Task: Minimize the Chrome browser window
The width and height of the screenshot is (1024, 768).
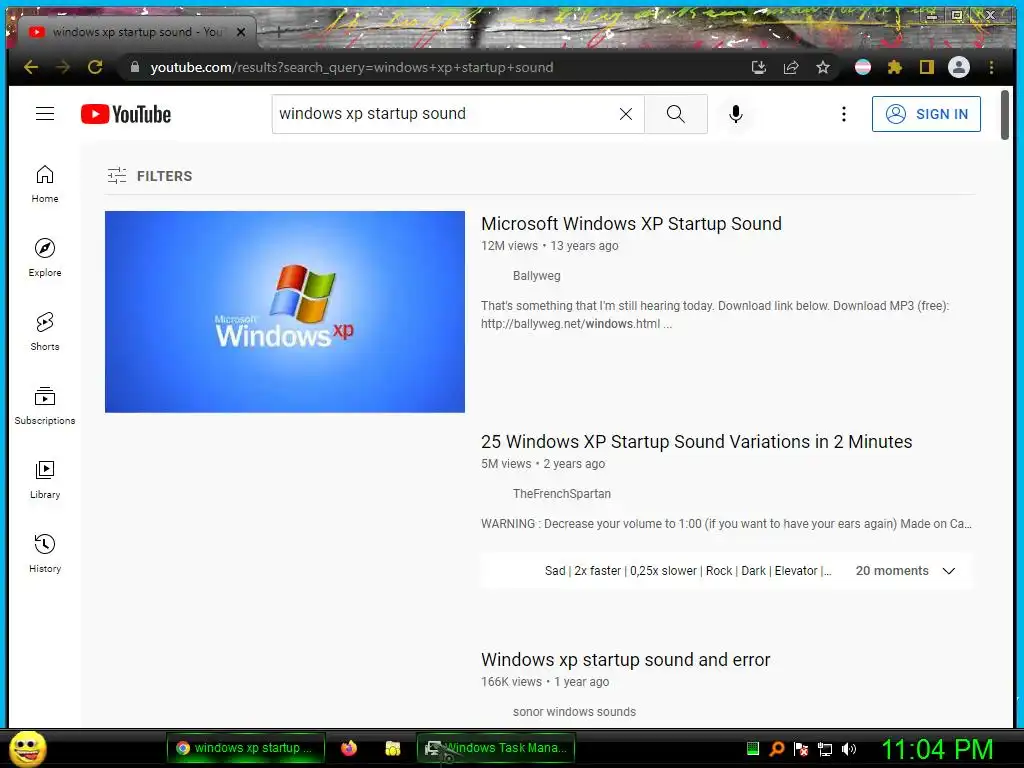Action: (x=932, y=14)
